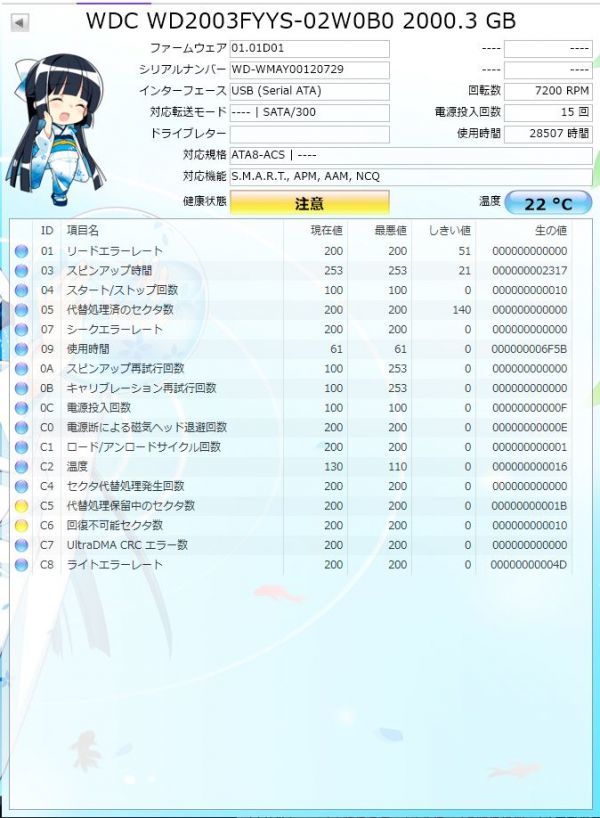Select the スピンアップ再試行回数 row name

pos(125,369)
